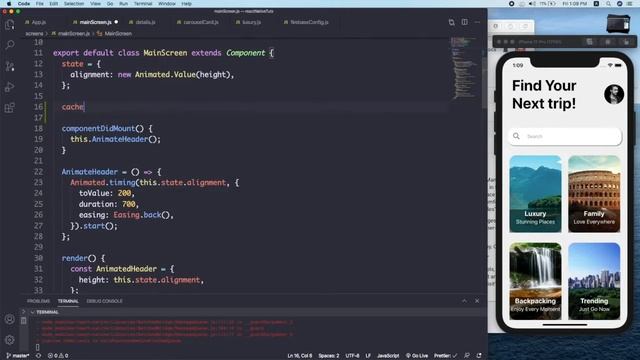Image resolution: width=640 pixels, height=360 pixels.
Task: Open the notifications bell in status bar
Action: pos(479,356)
